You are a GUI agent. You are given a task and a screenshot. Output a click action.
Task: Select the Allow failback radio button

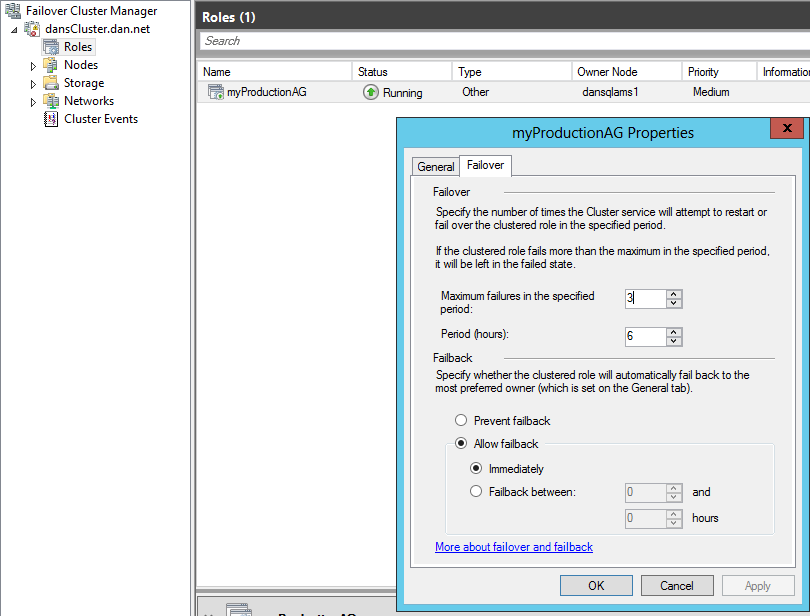461,444
